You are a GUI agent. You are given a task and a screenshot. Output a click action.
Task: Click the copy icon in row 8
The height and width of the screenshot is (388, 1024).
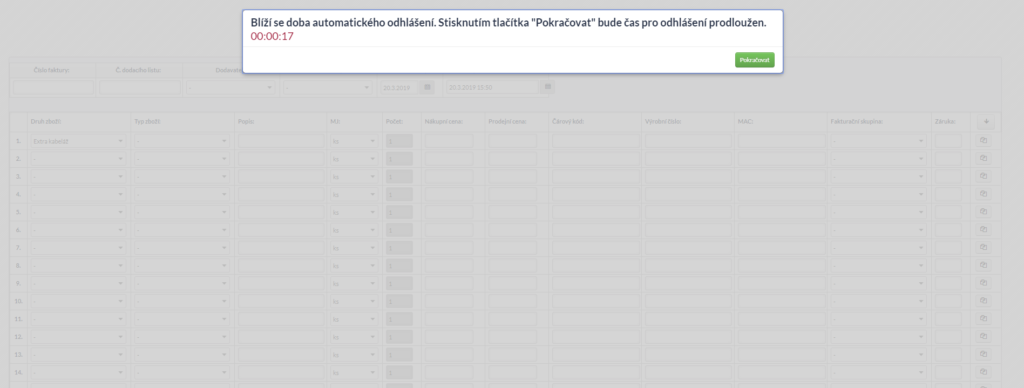983,266
